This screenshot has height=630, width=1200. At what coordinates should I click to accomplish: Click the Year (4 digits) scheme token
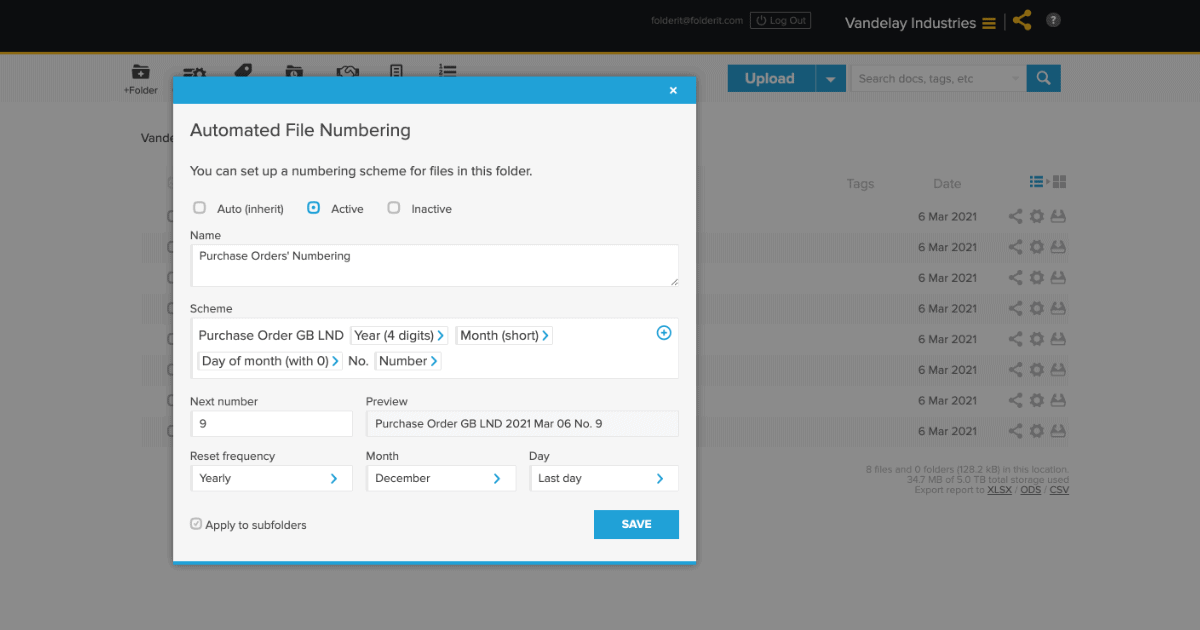[399, 336]
